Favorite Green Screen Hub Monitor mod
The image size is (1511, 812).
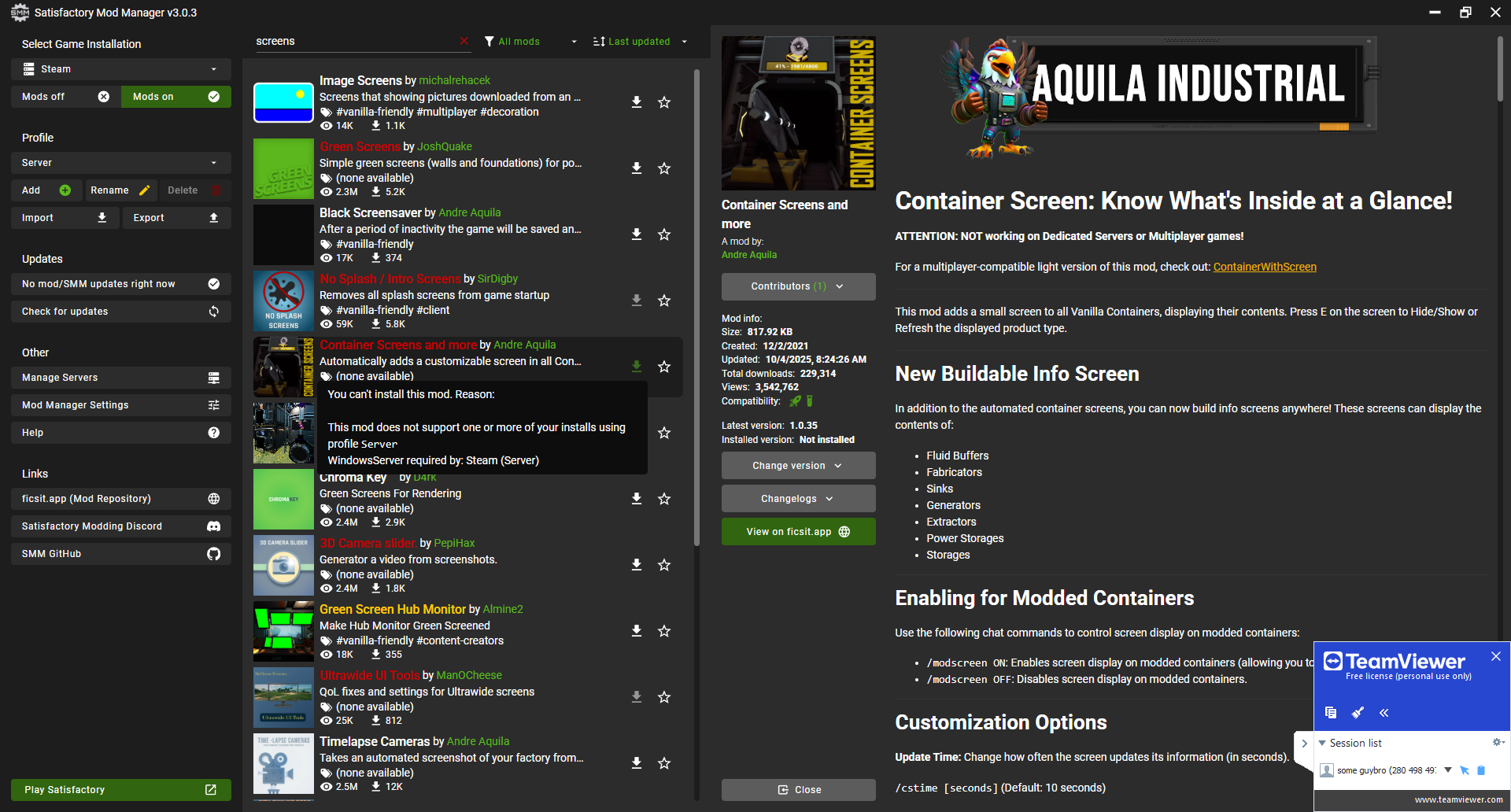664,631
